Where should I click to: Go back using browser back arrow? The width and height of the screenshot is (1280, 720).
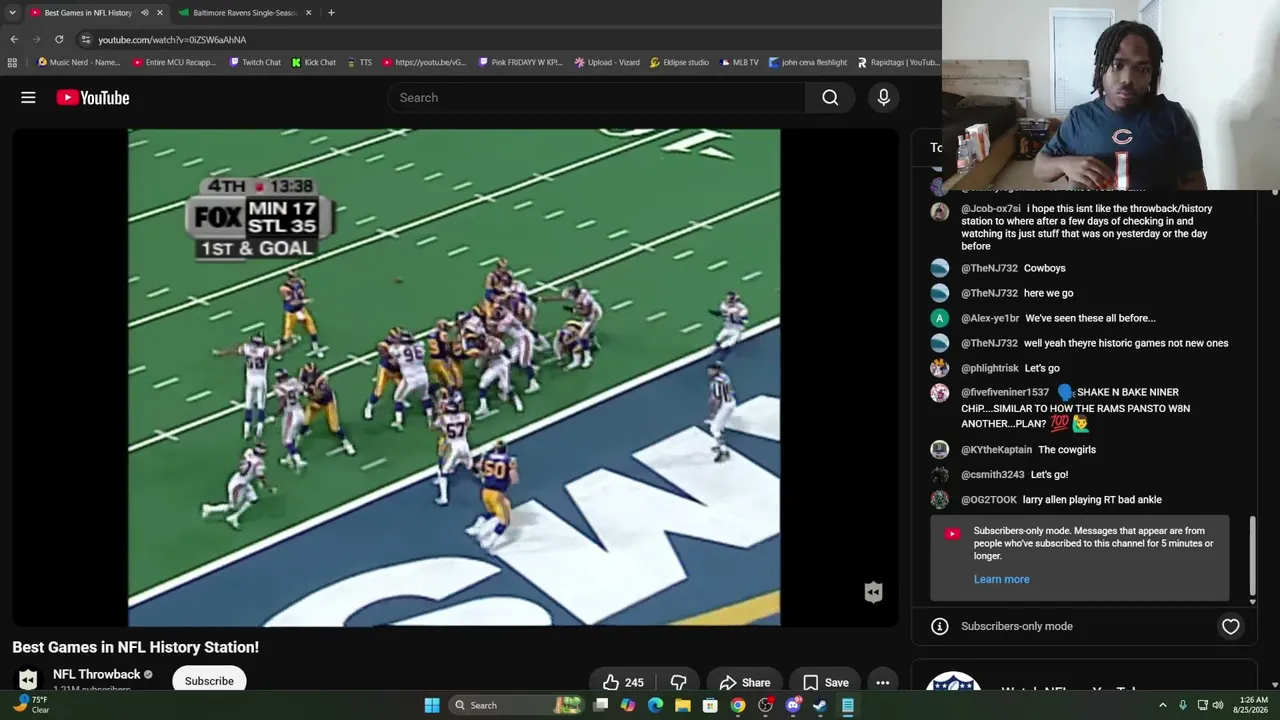click(14, 39)
